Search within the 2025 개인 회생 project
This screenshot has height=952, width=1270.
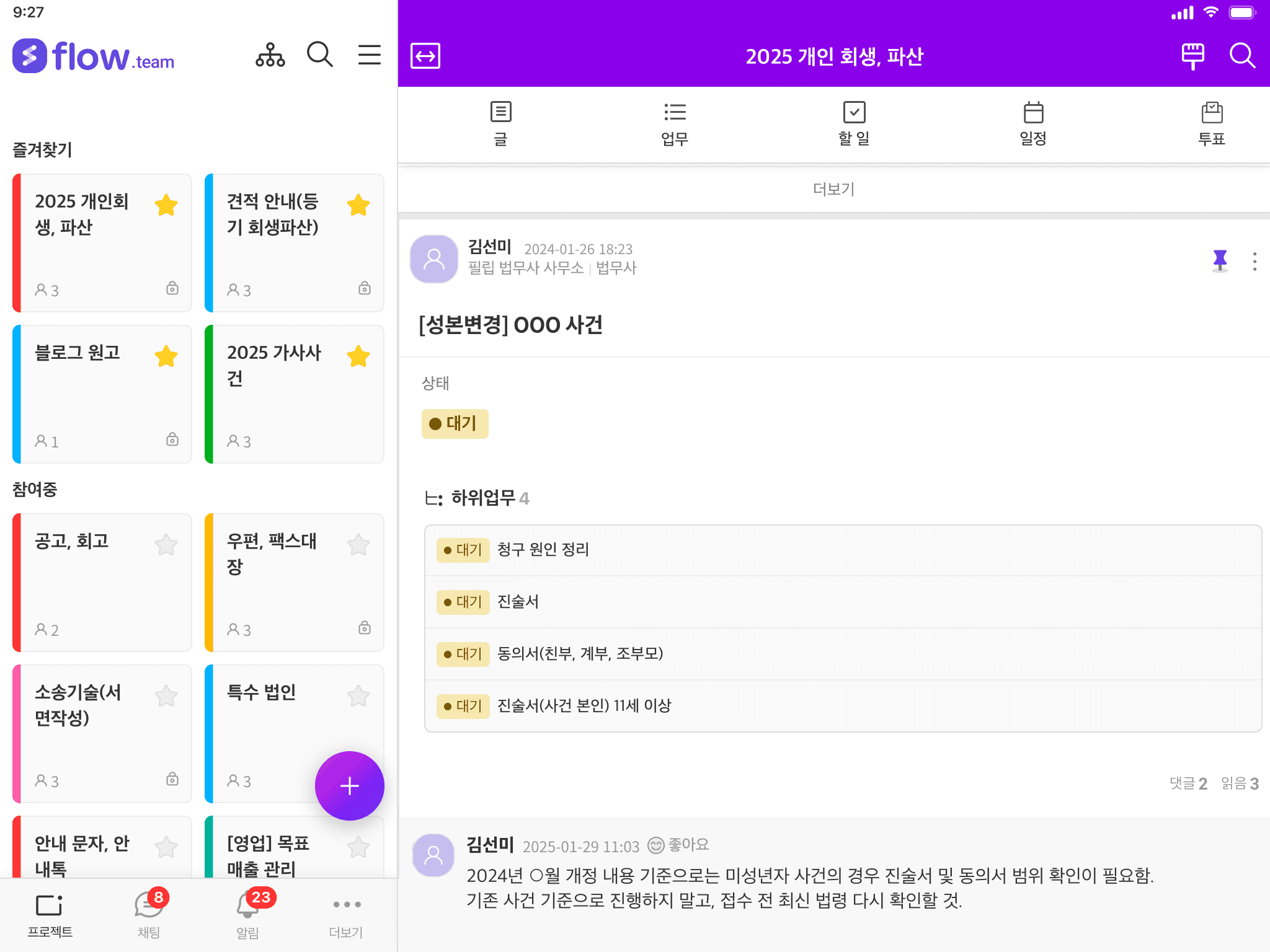[x=1242, y=56]
